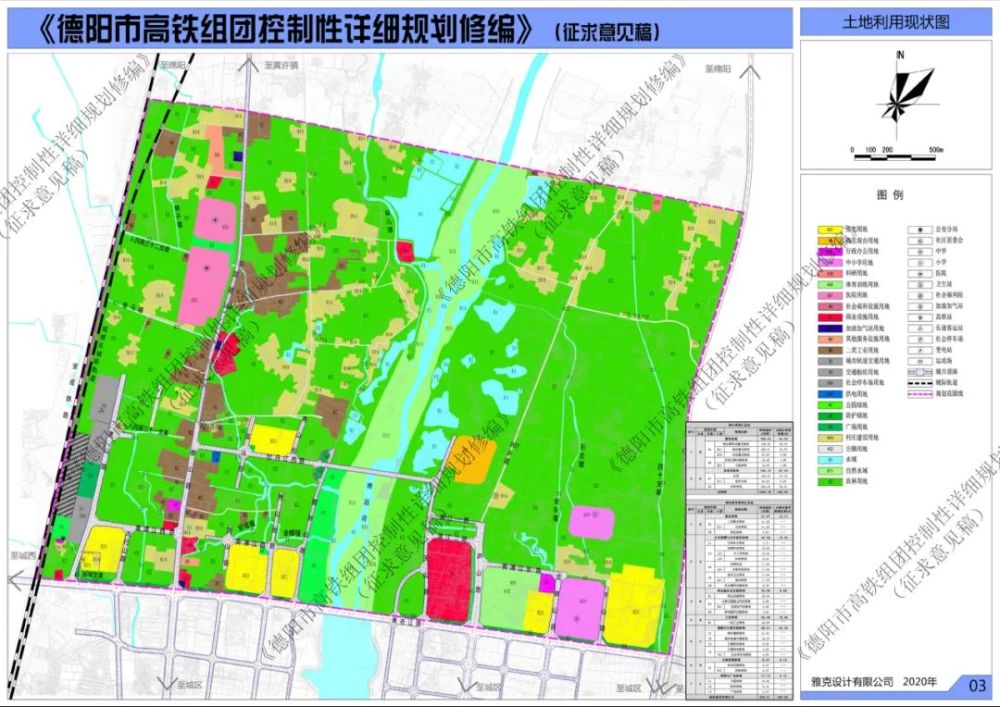The height and width of the screenshot is (707, 1000).
Task: Pick the magenta 行政办公用地 legend swatch
Action: tap(830, 251)
